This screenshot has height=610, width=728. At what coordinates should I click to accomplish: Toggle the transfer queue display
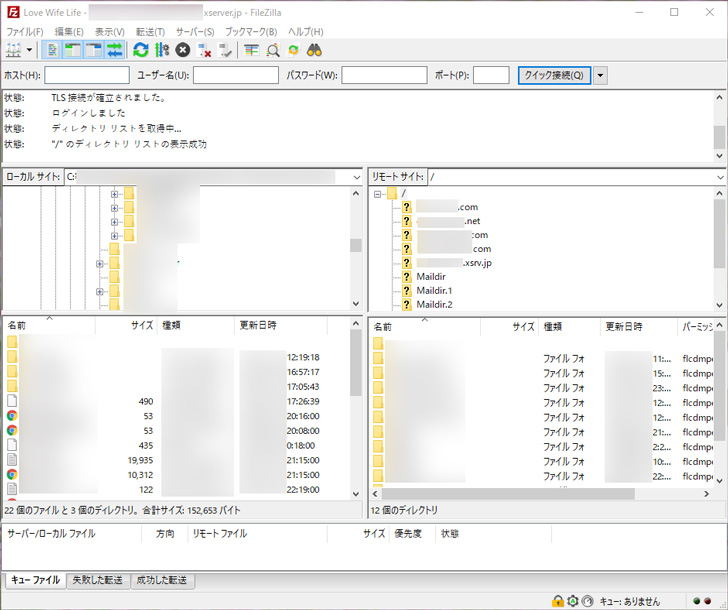115,49
